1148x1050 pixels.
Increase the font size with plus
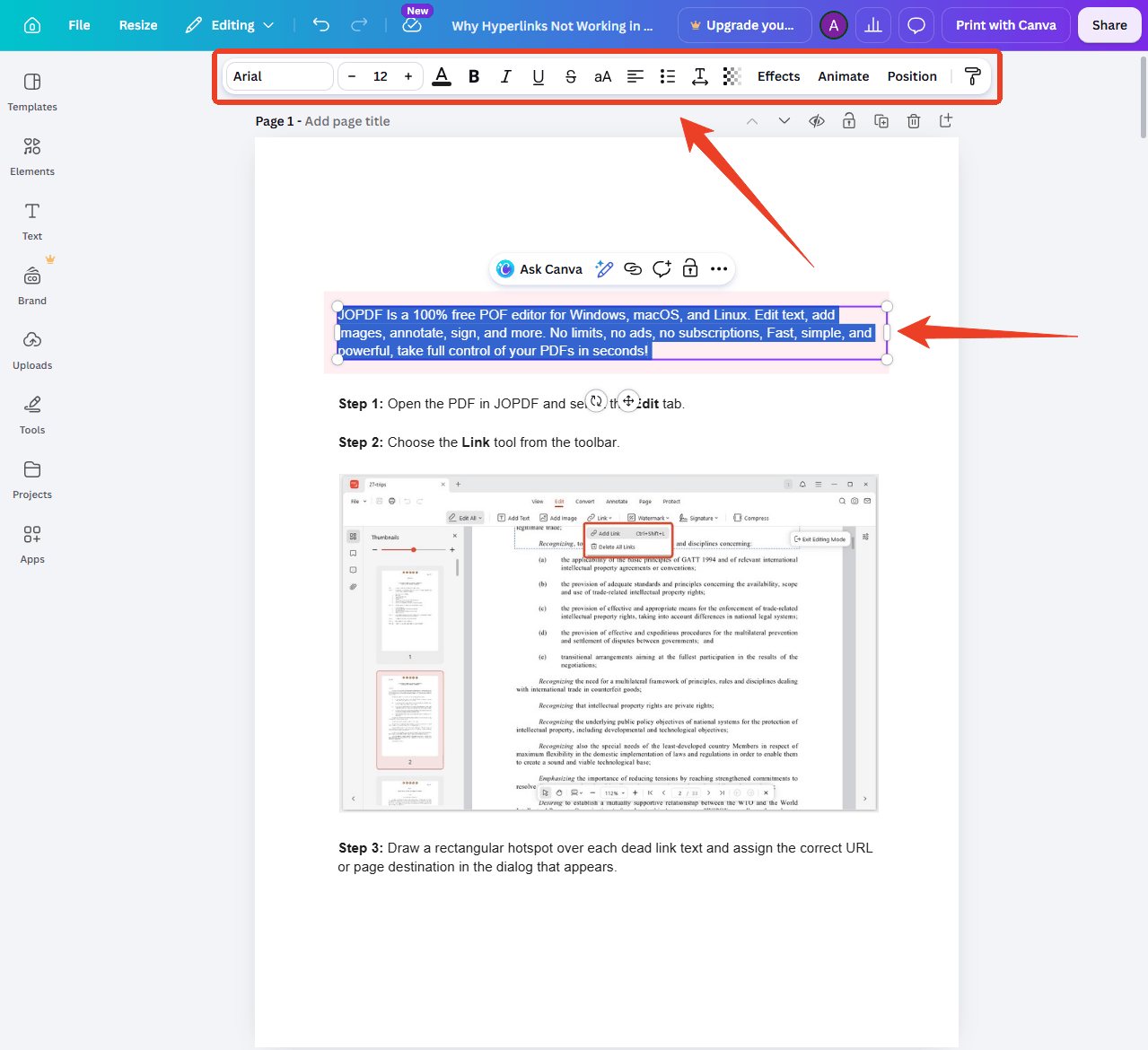pyautogui.click(x=408, y=76)
